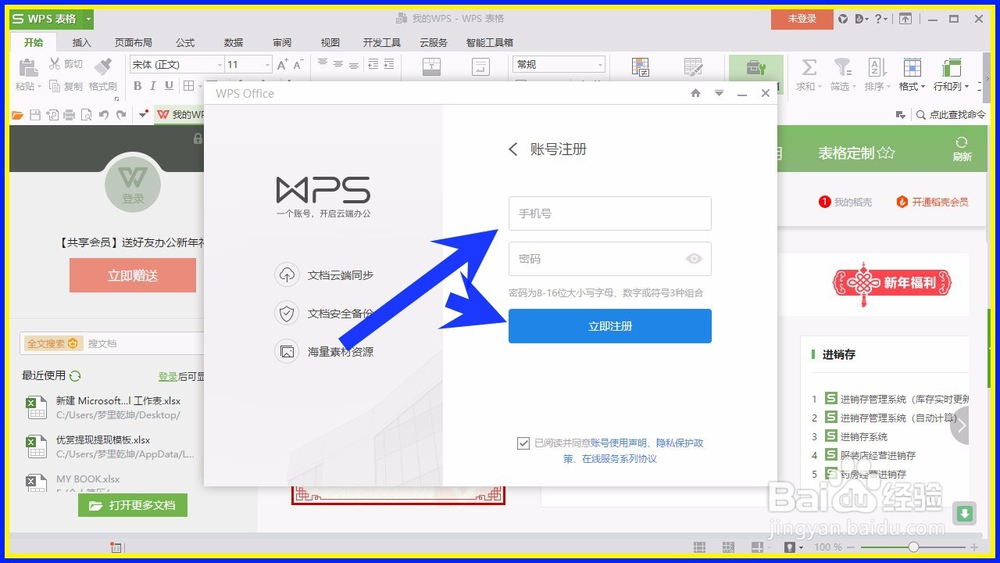Click the refresh (刷新) icon on green banner
The height and width of the screenshot is (563, 1000).
962,142
